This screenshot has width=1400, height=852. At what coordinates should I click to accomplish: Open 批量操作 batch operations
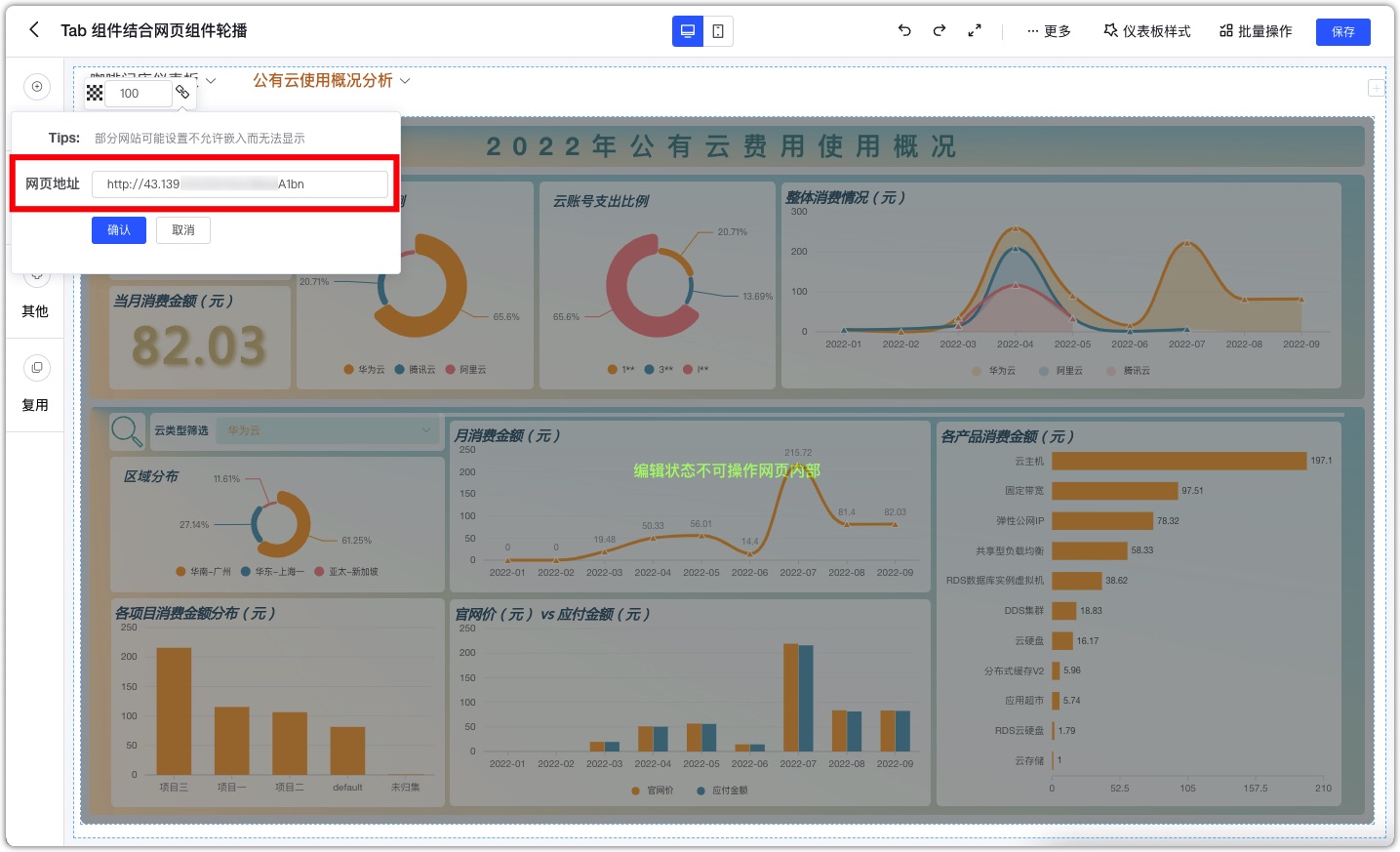1256,31
